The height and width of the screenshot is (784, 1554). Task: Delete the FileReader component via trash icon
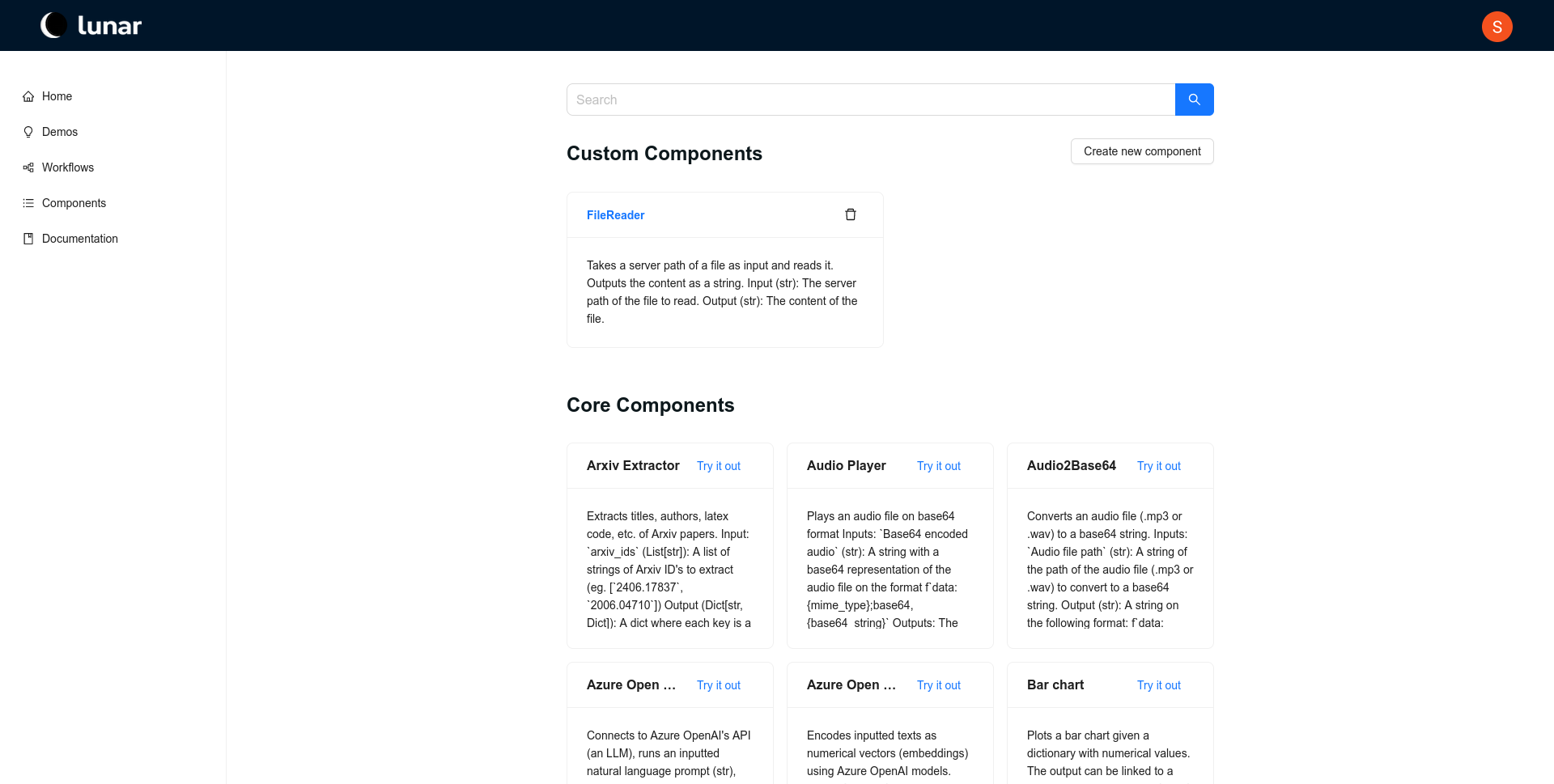point(851,214)
